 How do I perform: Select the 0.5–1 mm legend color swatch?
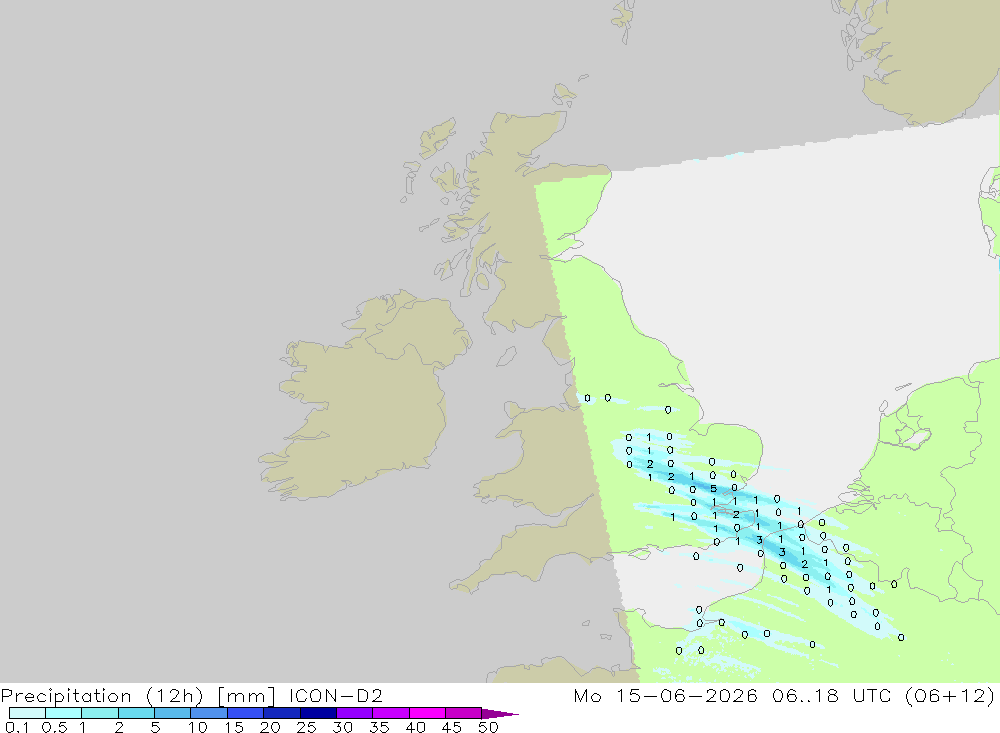(64, 713)
